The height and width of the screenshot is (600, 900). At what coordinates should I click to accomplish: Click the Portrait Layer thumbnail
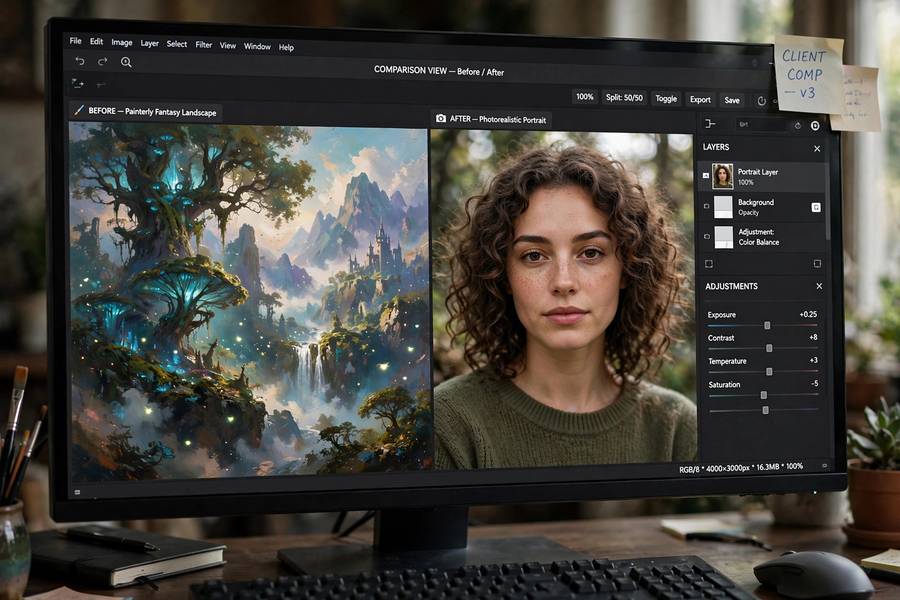723,176
